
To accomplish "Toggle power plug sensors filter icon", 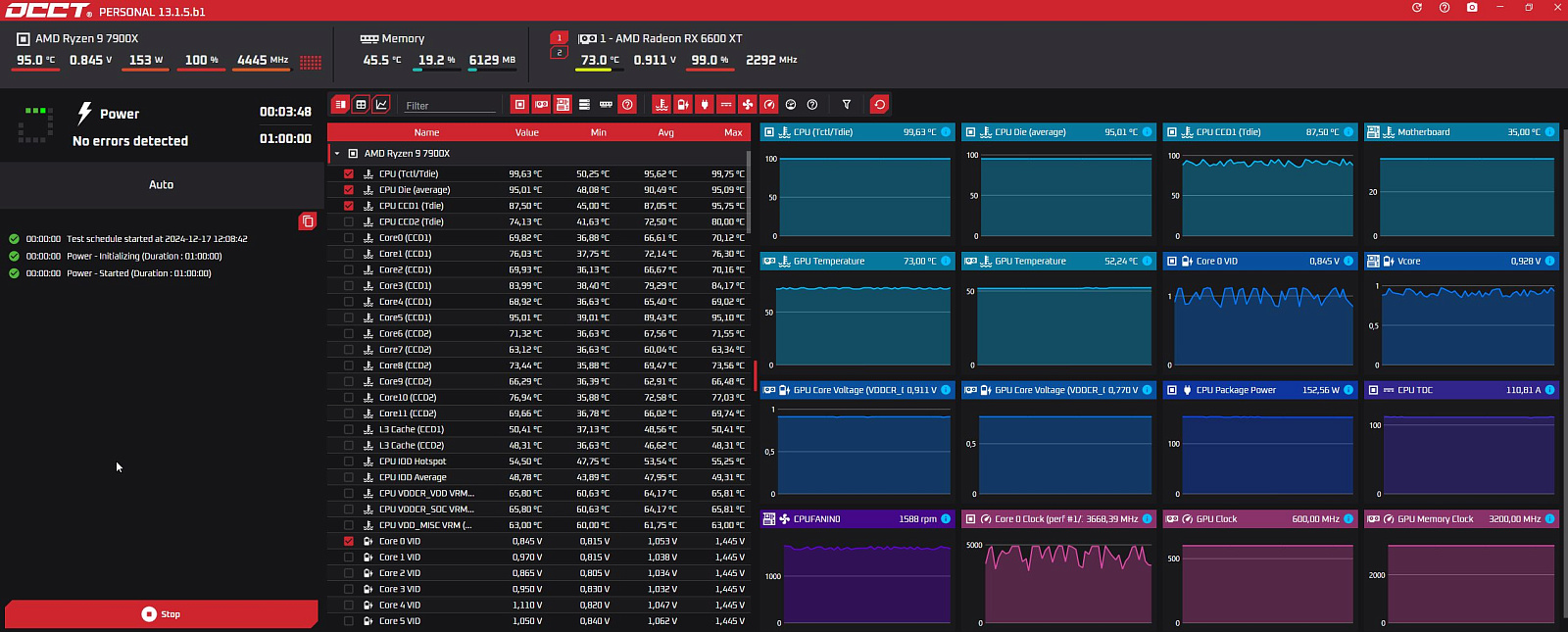I will tap(705, 104).
